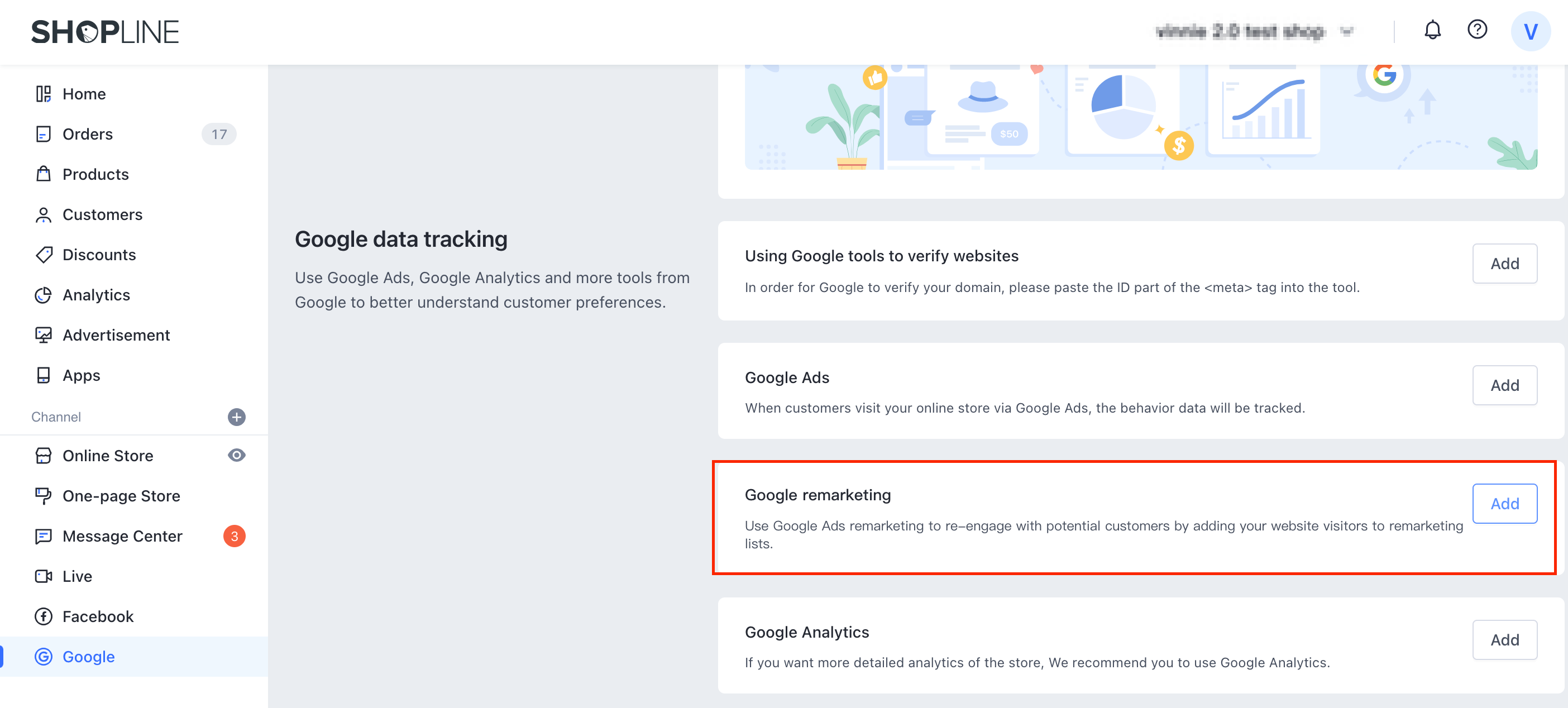Click the Analytics pie chart icon
Image resolution: width=1568 pixels, height=708 pixels.
click(43, 295)
